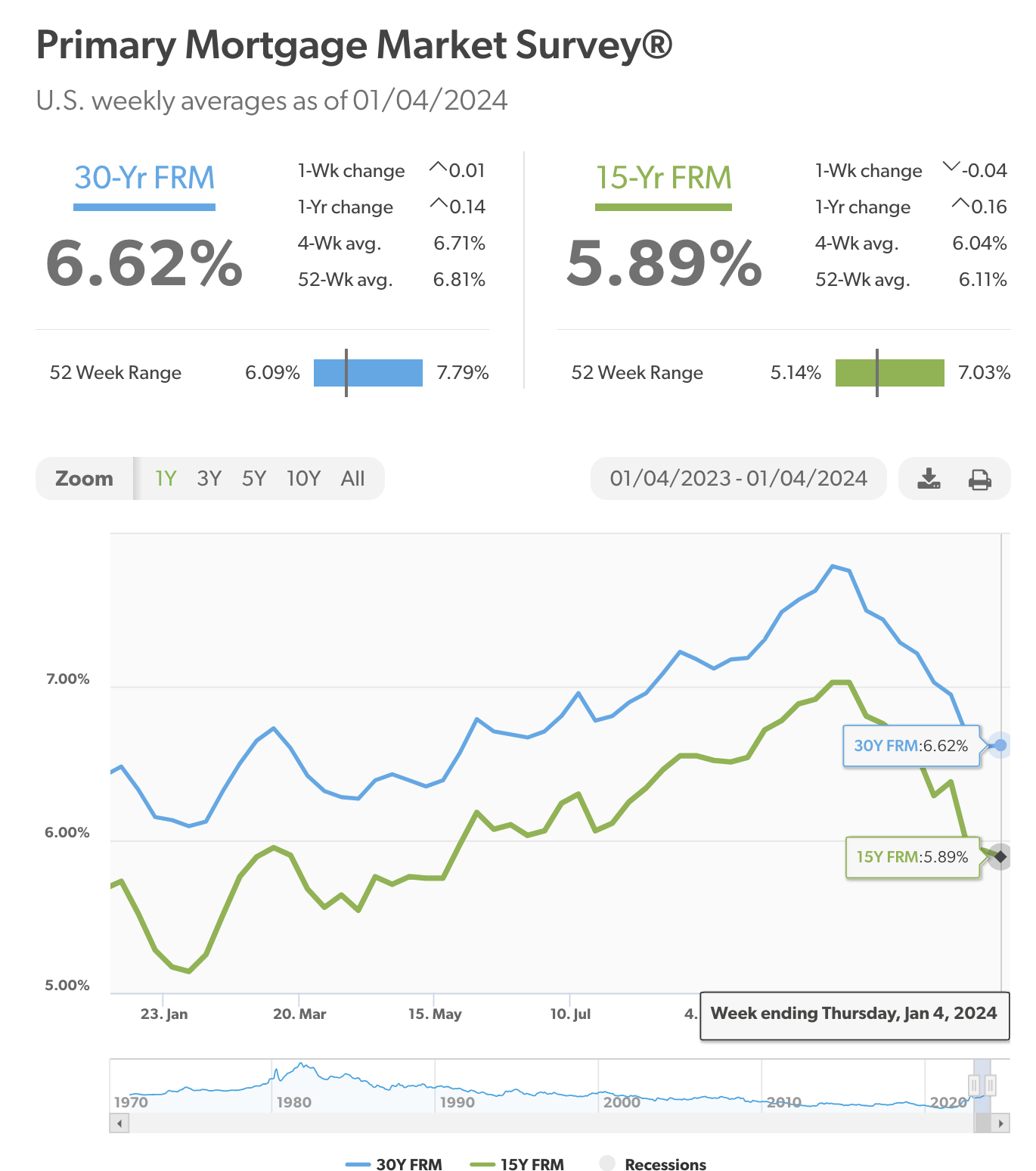Image resolution: width=1036 pixels, height=1171 pixels.
Task: Toggle the 30Y FRM legend series
Action: (393, 1163)
